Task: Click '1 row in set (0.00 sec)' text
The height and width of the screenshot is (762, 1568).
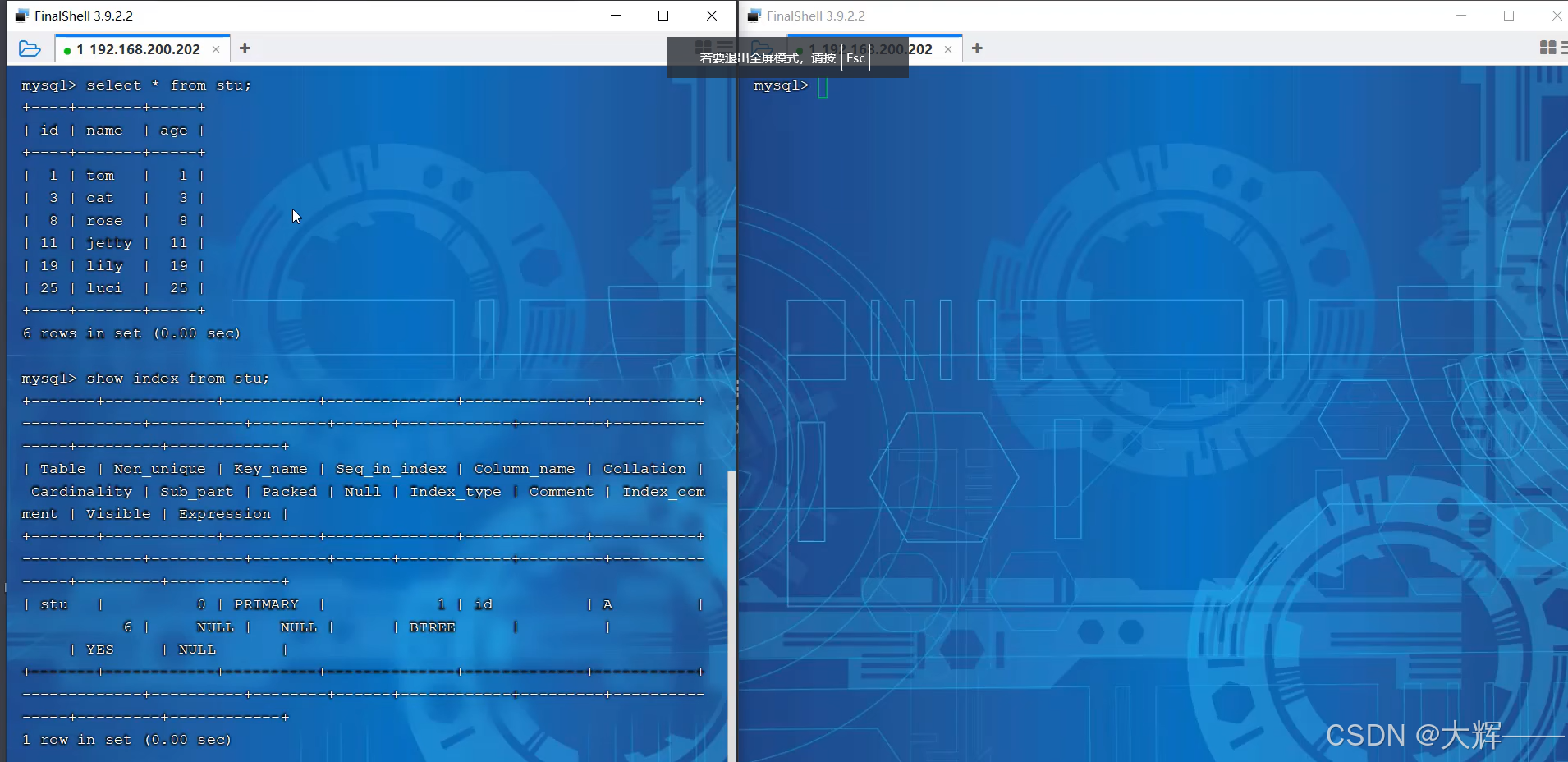Action: [126, 740]
